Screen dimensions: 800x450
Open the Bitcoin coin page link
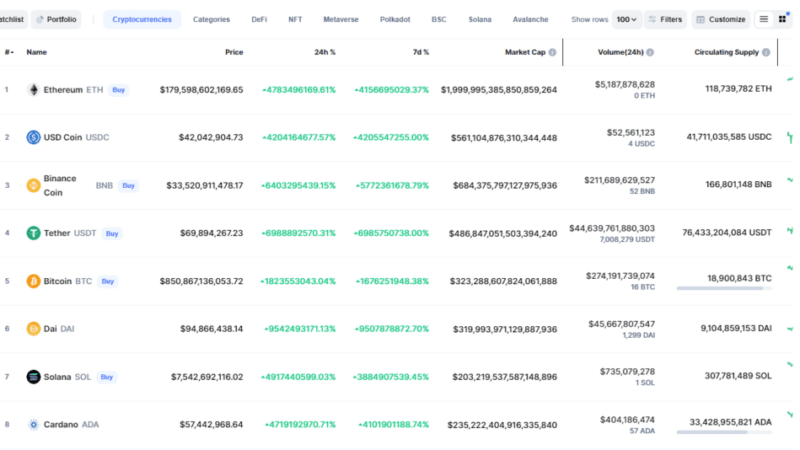(x=58, y=281)
